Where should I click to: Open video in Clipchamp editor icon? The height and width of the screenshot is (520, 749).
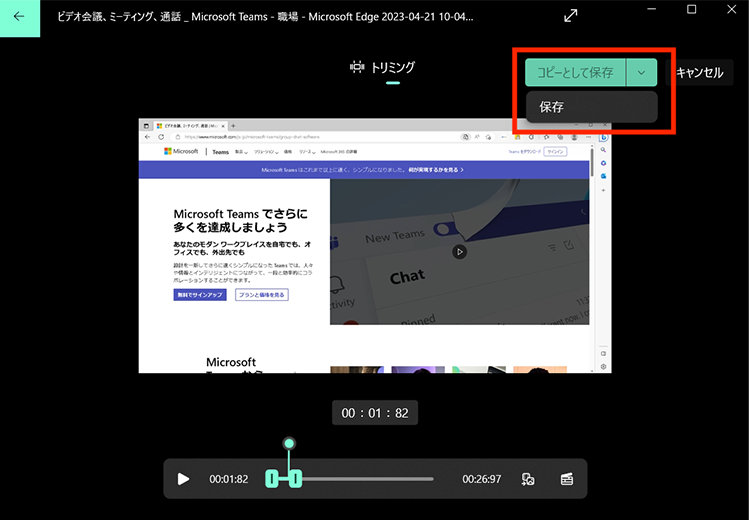[567, 479]
